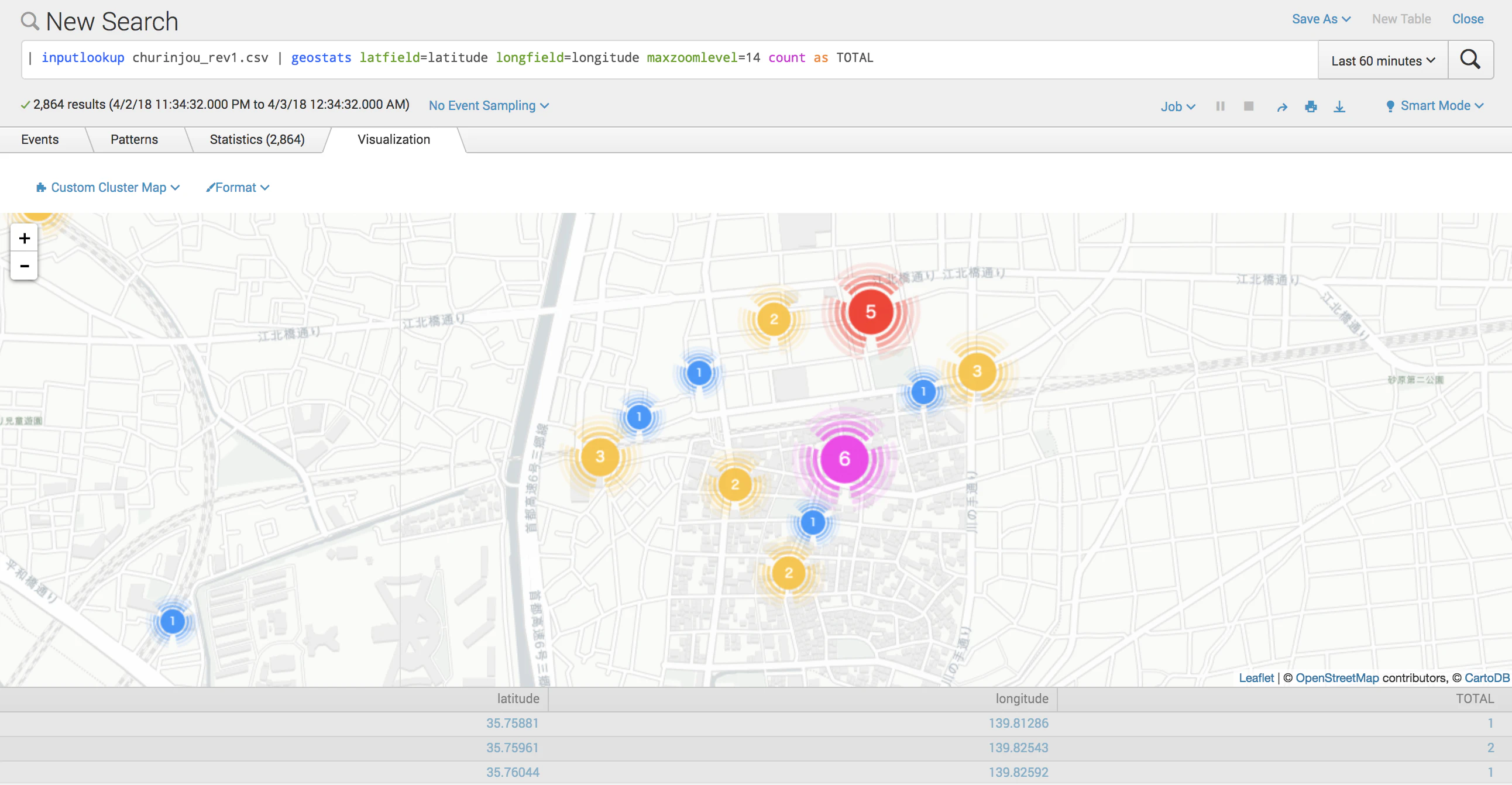Click latitude value 35.75961
Screen dimensions: 1512x785
point(512,748)
